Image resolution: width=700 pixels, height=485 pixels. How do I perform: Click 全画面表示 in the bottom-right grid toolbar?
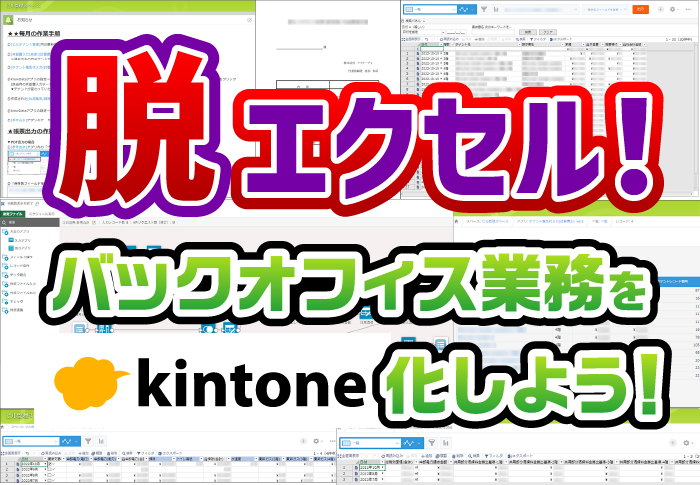point(350,456)
